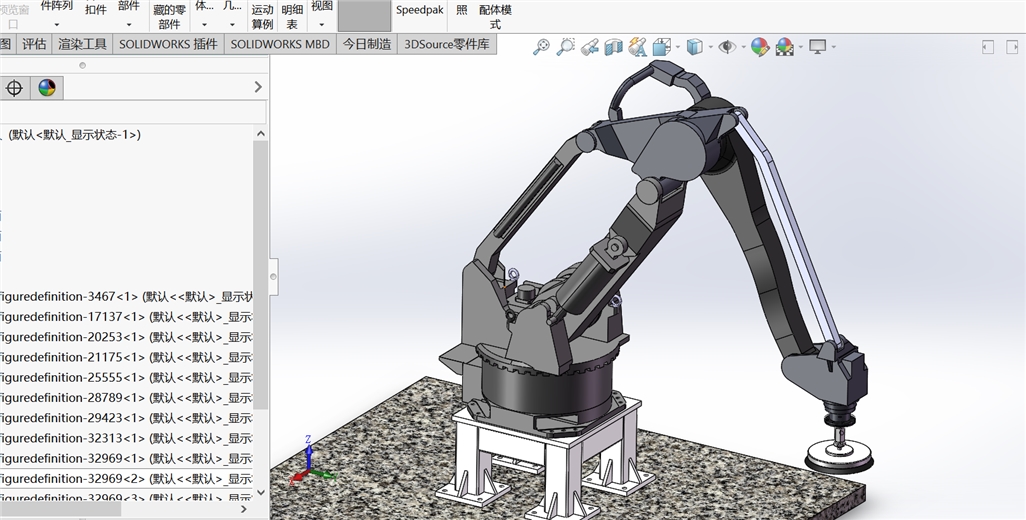
Task: Activate the Section View icon
Action: coord(613,46)
